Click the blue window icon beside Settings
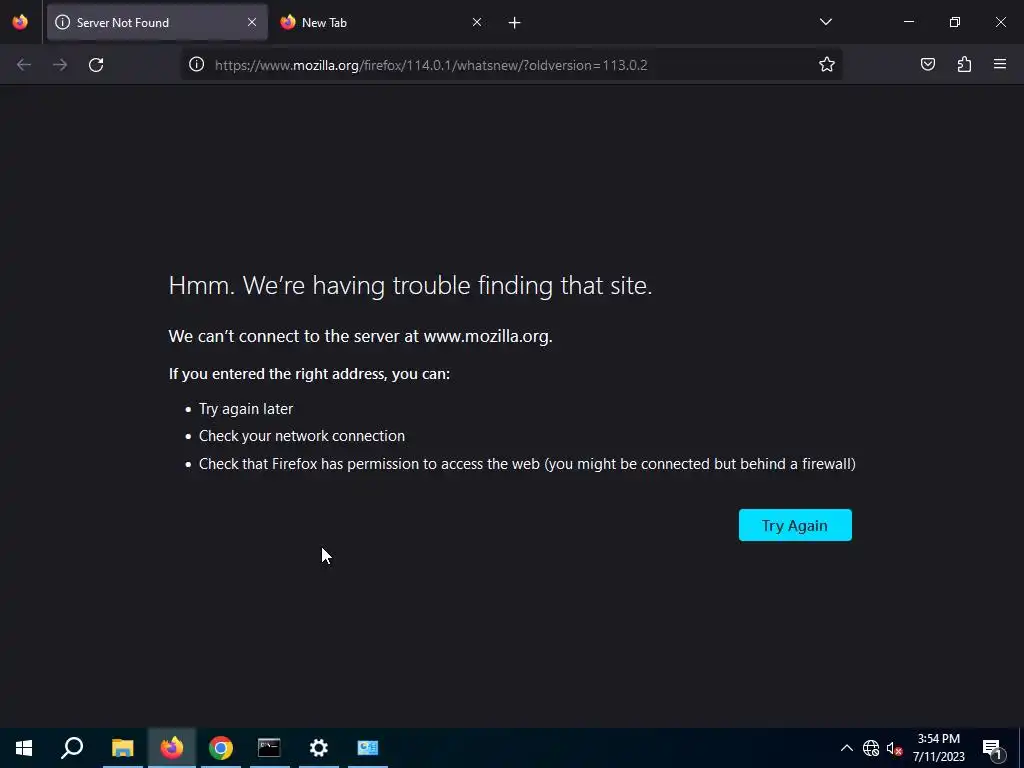 click(368, 748)
